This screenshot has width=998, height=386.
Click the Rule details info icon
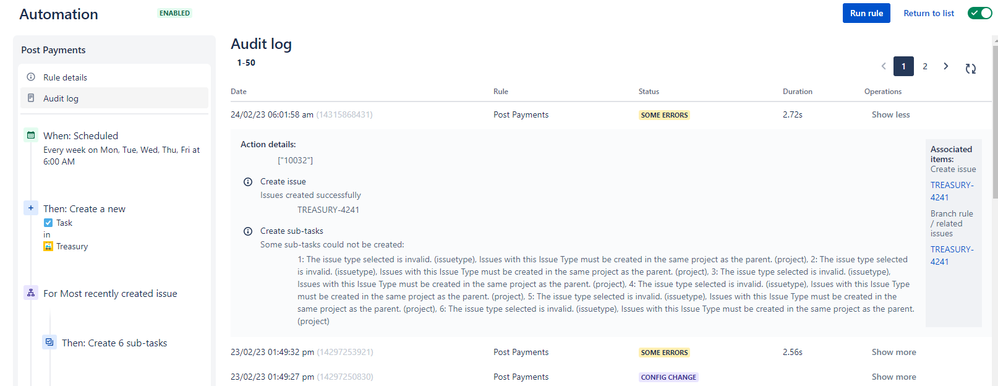point(31,77)
